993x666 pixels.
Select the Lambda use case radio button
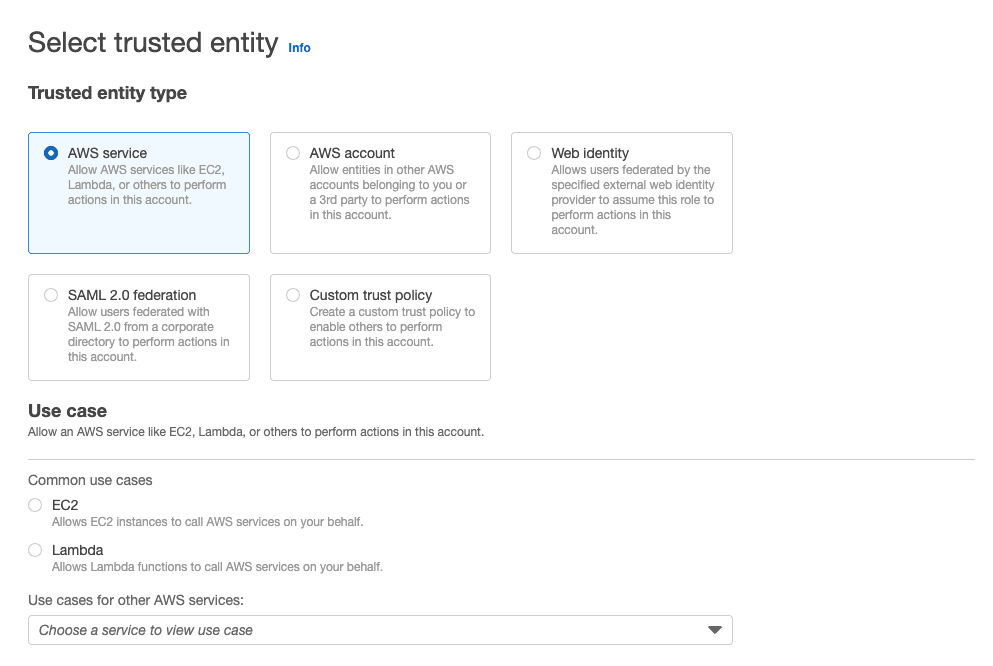click(35, 550)
